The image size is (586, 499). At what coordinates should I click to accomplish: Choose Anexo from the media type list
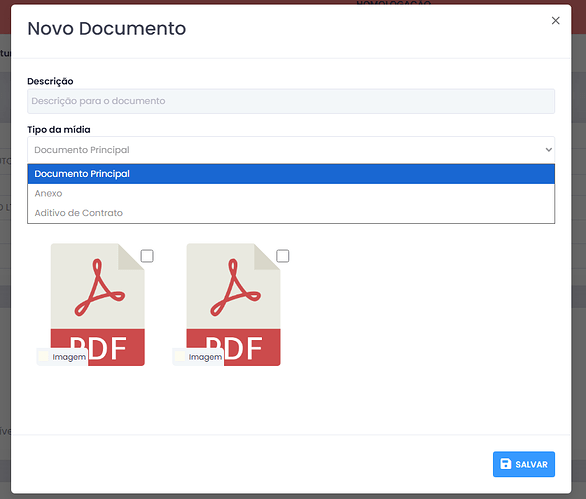tap(291, 193)
